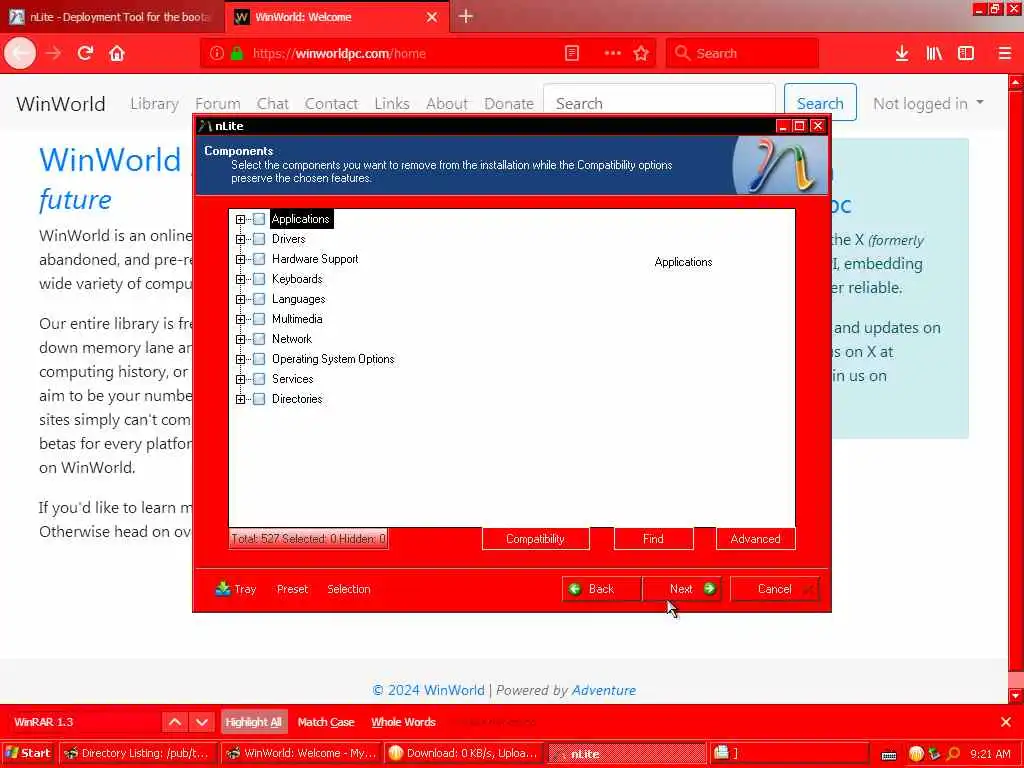The image size is (1024, 768).
Task: Open a new browser tab
Action: (466, 16)
